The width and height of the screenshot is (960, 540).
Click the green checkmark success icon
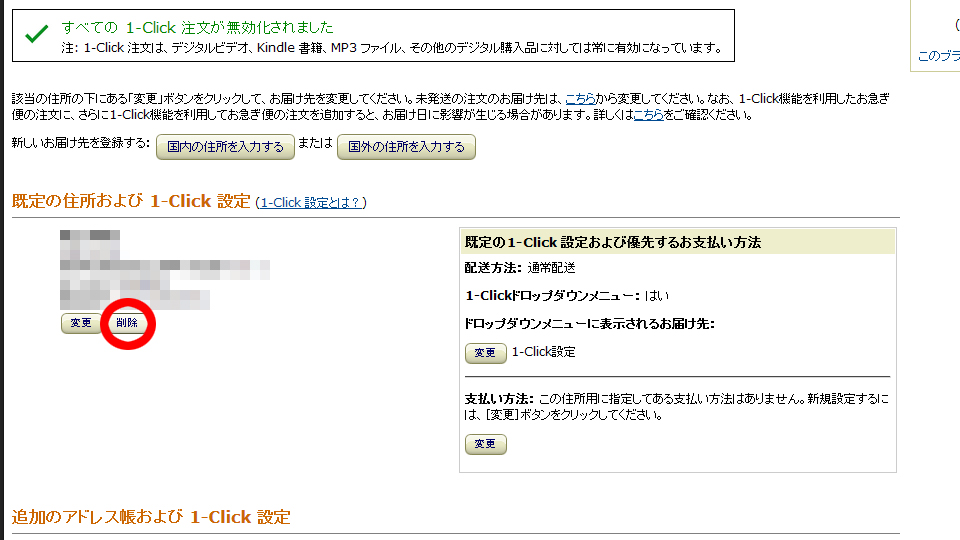pyautogui.click(x=37, y=34)
